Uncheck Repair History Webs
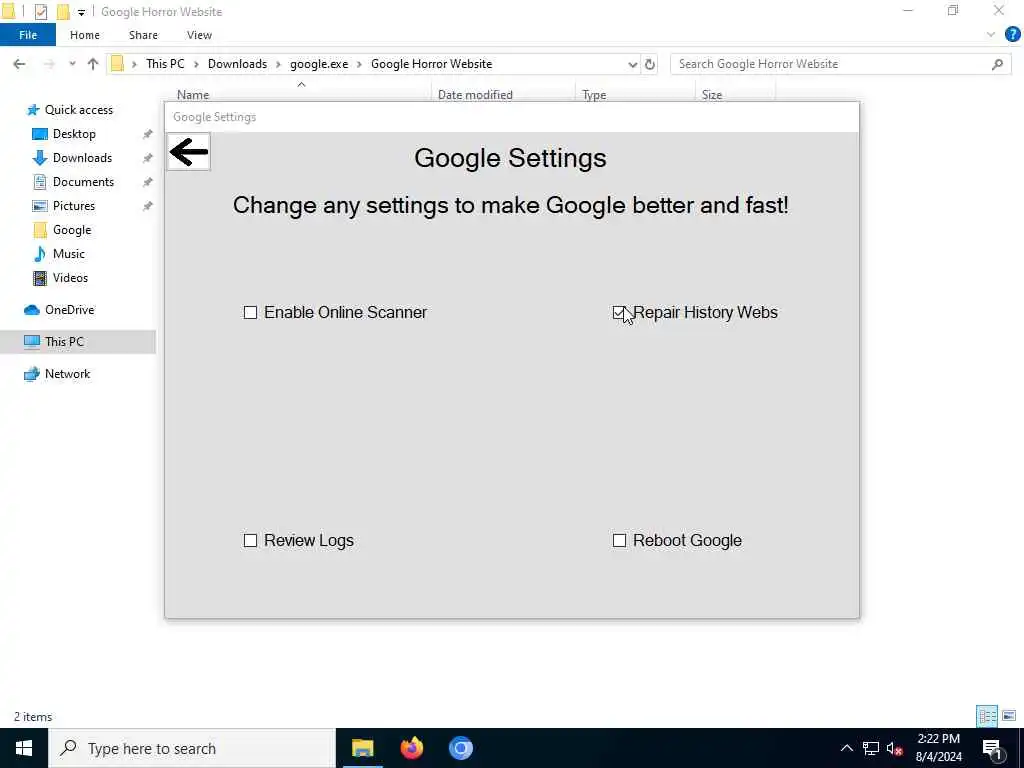 tap(619, 313)
